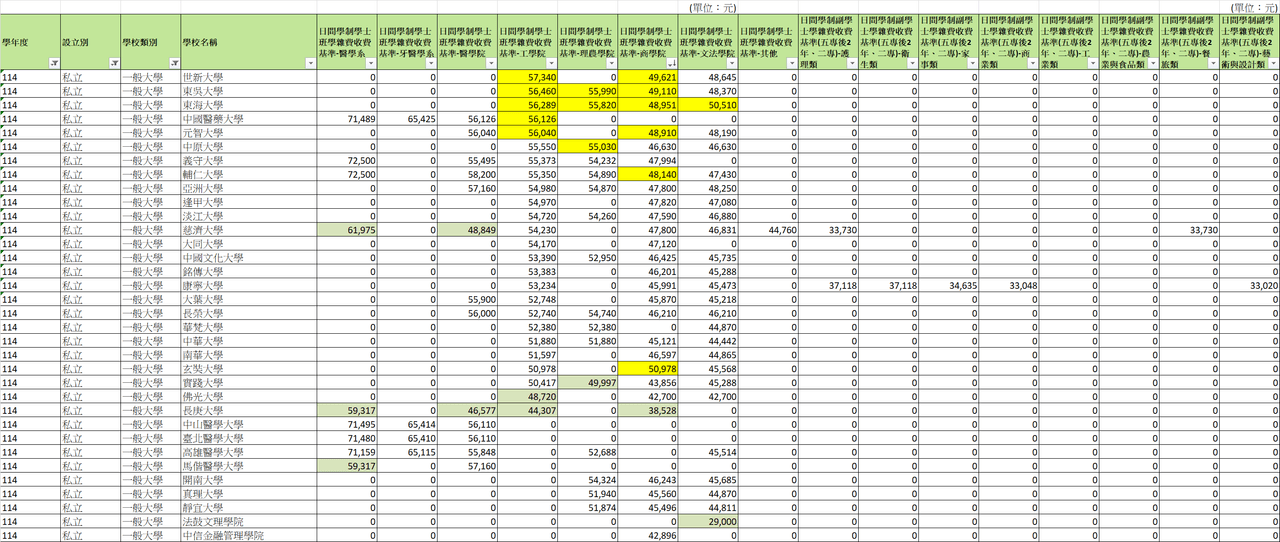This screenshot has width=1280, height=542.
Task: Select the 中原大學 school name cell
Action: (249, 147)
